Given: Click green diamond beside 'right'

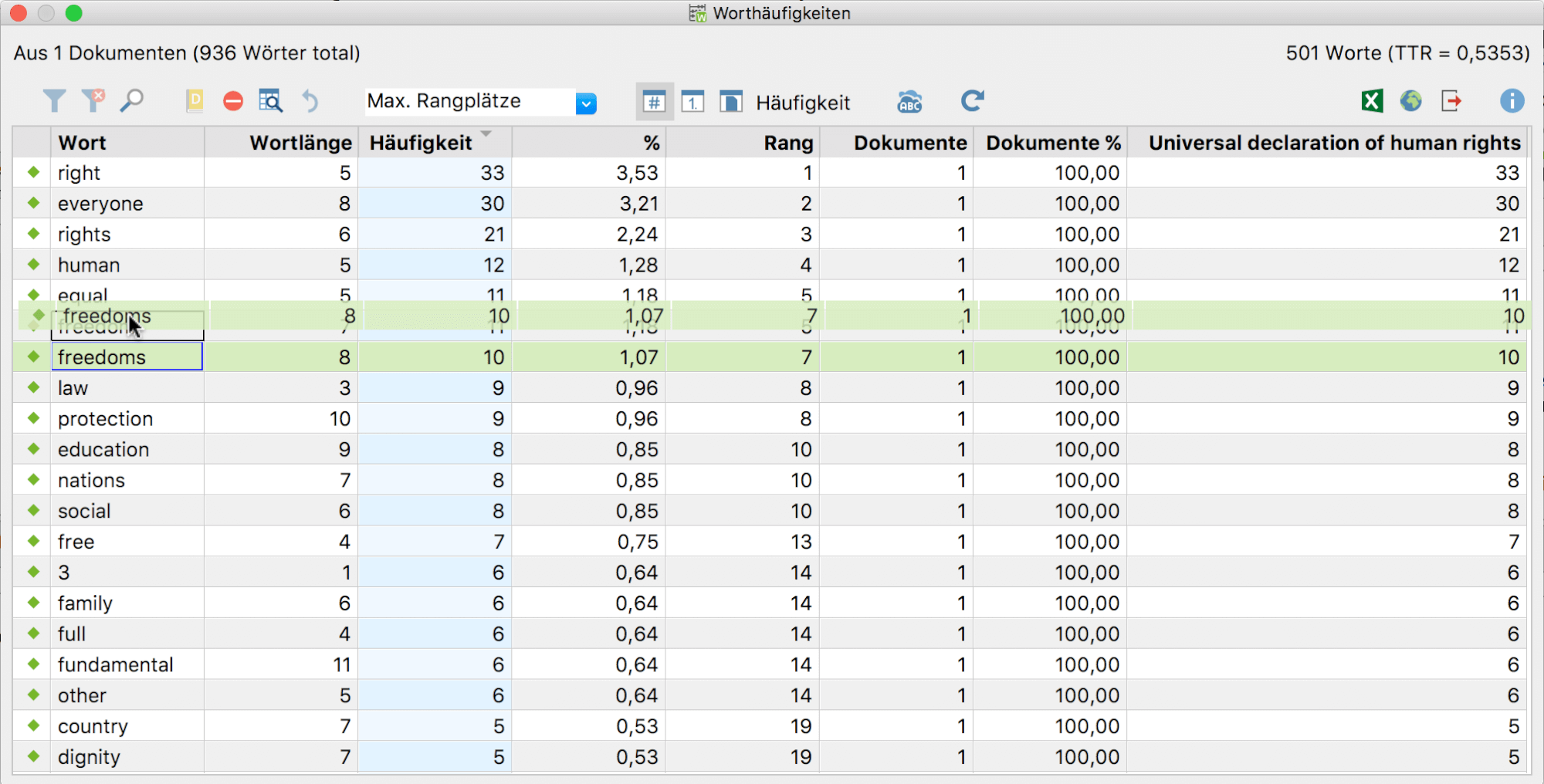Looking at the screenshot, I should click(x=33, y=172).
